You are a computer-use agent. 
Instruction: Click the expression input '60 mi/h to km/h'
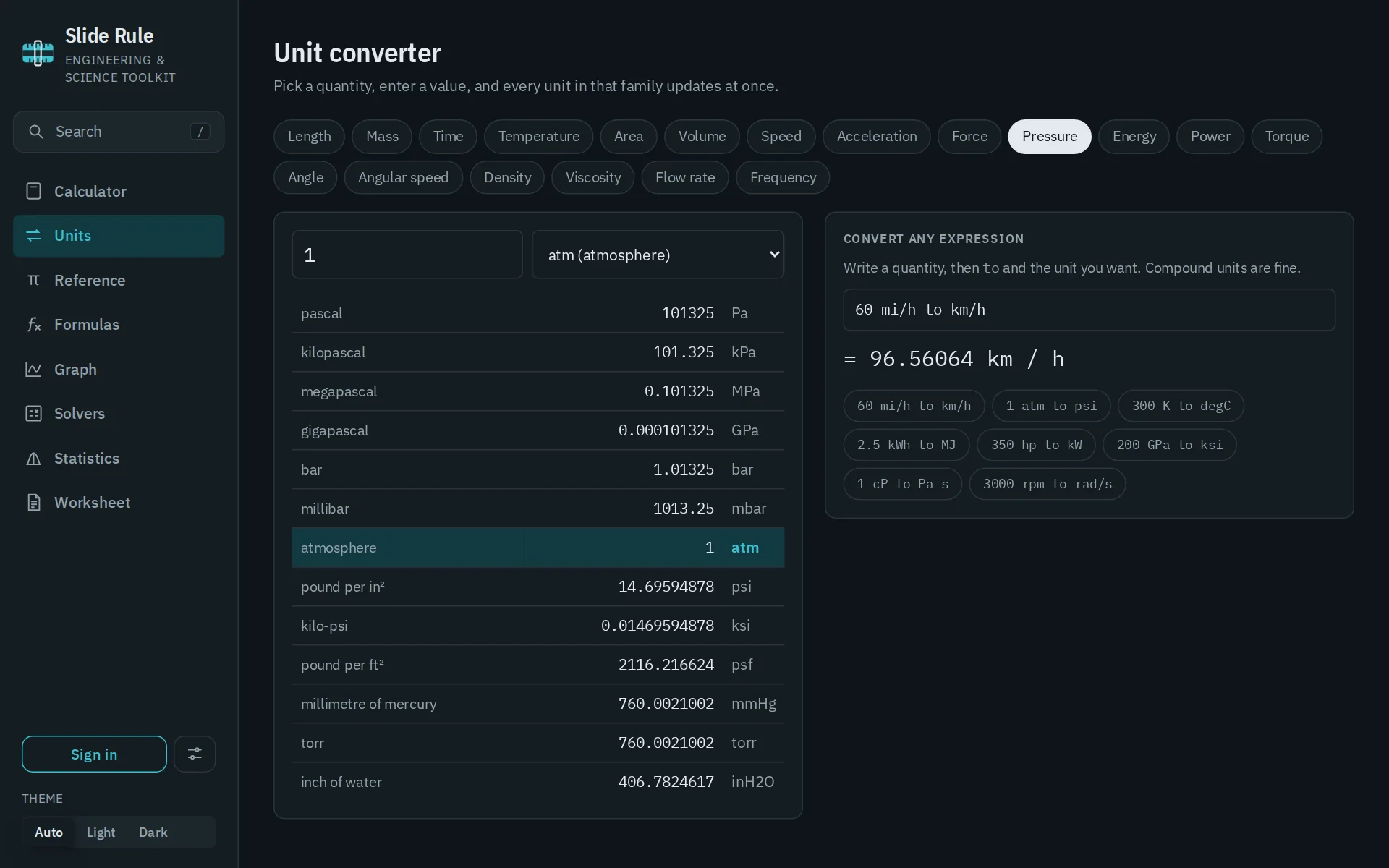coord(1089,310)
